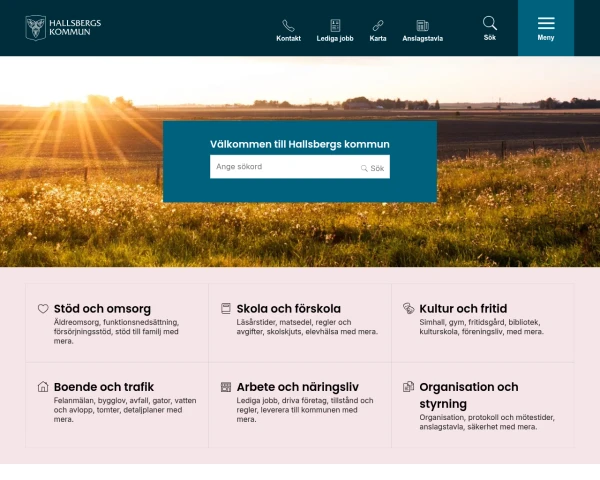Click the magnifier Sök icon in header
The height and width of the screenshot is (480, 600).
tap(489, 23)
